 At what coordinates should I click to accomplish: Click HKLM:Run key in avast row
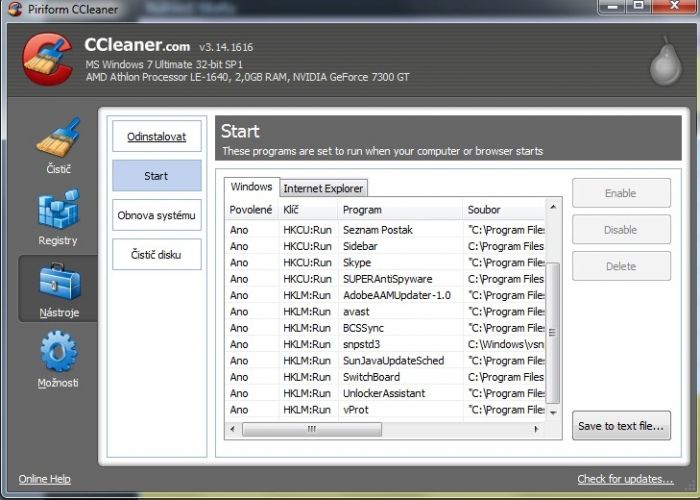pos(307,312)
